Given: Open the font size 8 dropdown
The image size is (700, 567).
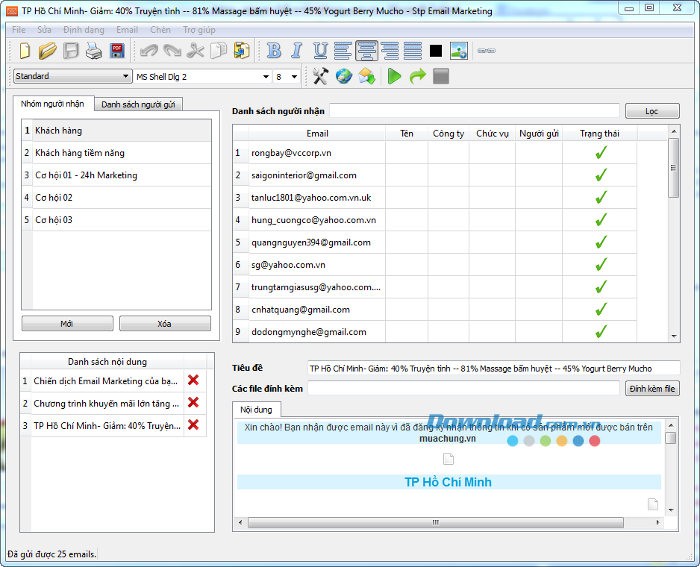Looking at the screenshot, I should 294,76.
